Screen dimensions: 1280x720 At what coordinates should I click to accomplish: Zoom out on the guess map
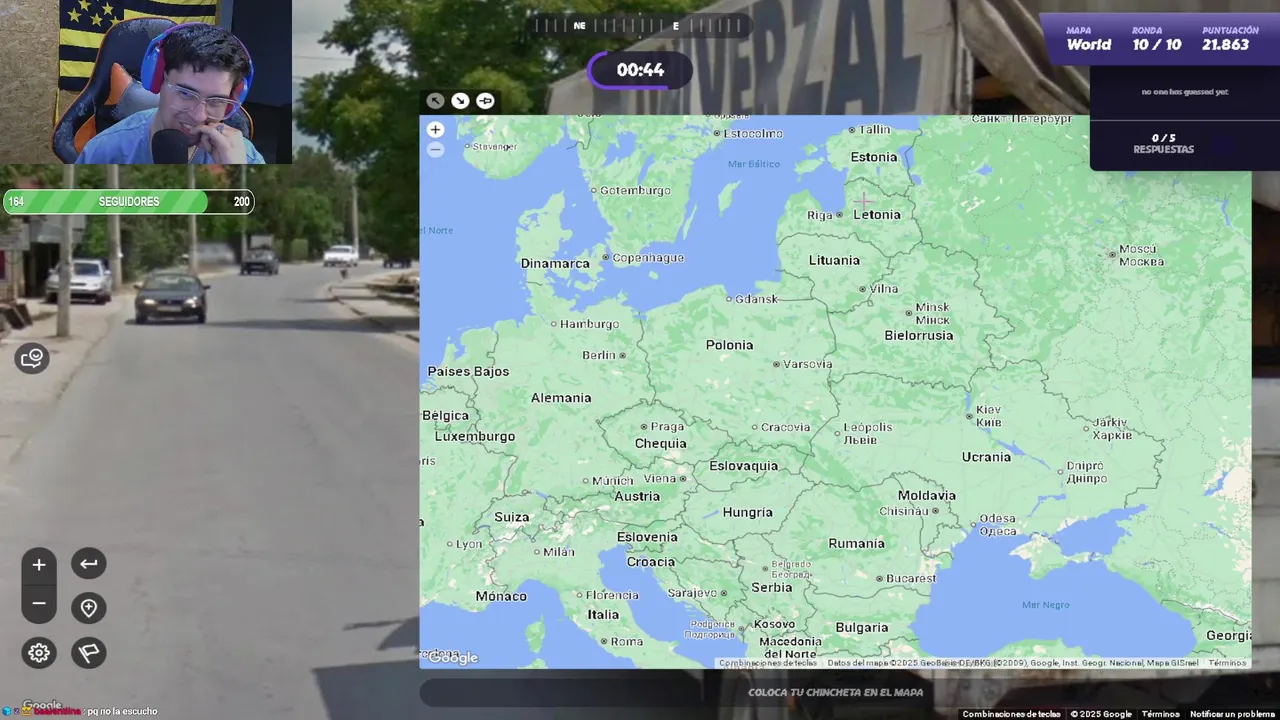click(x=435, y=150)
